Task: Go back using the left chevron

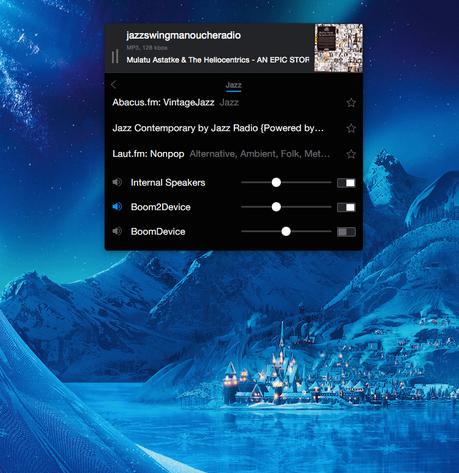Action: point(114,85)
